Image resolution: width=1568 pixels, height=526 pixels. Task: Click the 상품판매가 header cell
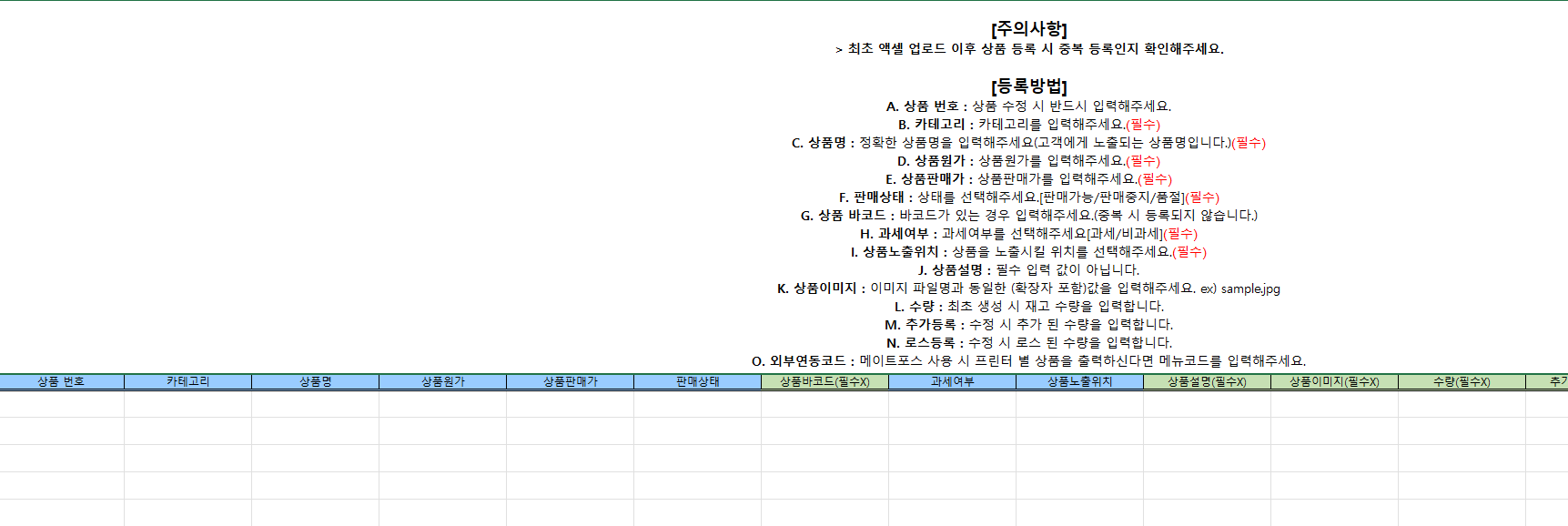571,381
